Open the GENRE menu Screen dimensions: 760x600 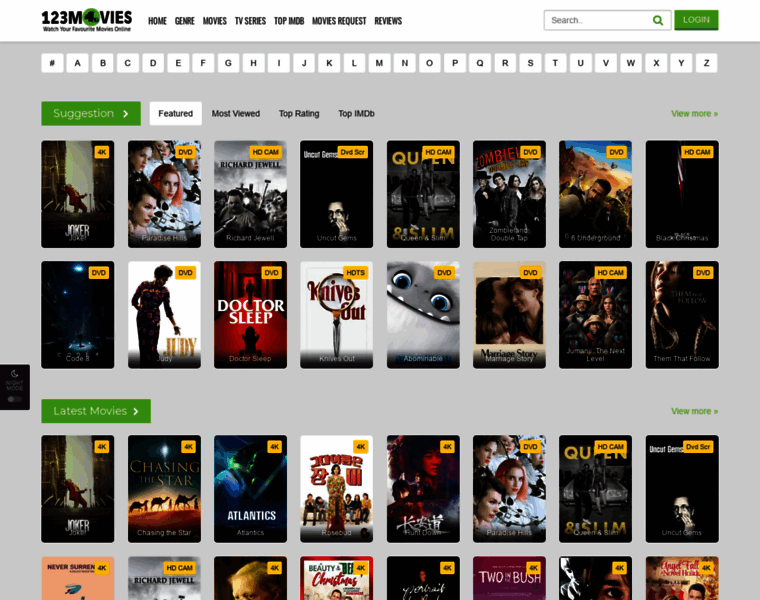185,21
